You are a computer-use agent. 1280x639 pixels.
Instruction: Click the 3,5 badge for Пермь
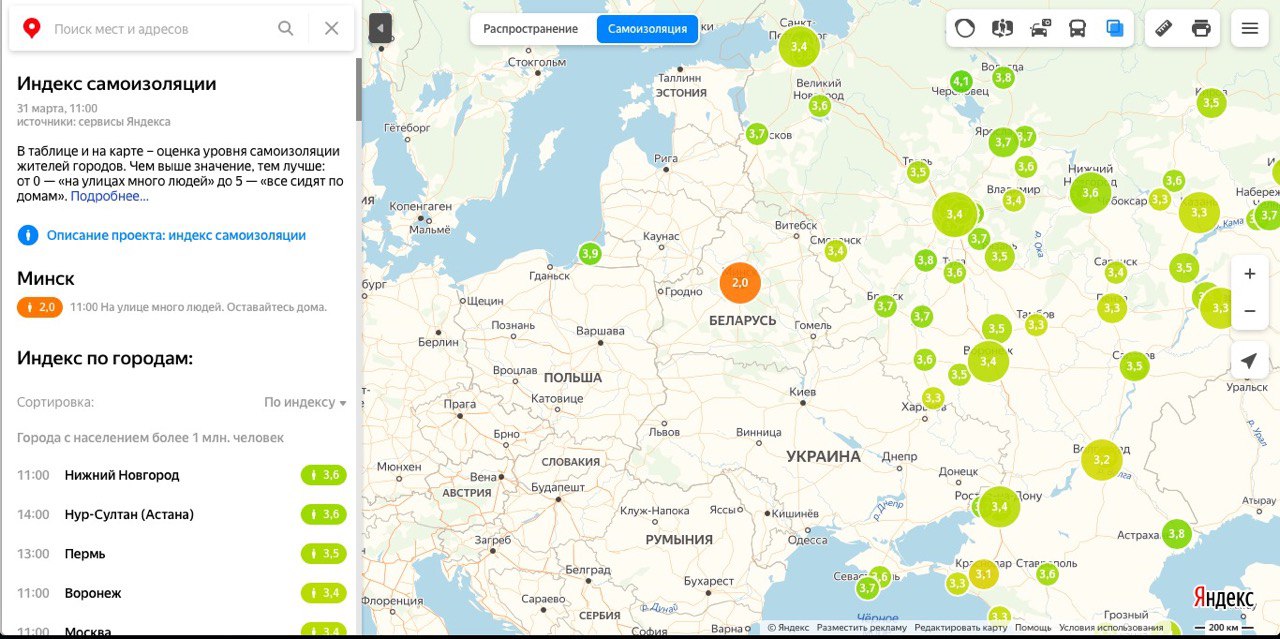click(x=324, y=554)
